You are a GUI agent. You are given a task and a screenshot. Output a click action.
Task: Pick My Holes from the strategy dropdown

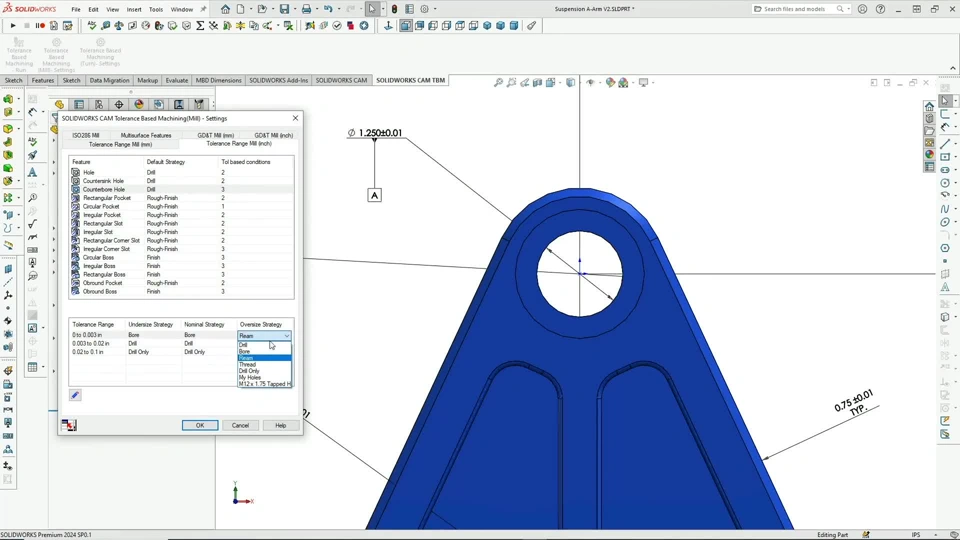click(x=250, y=378)
